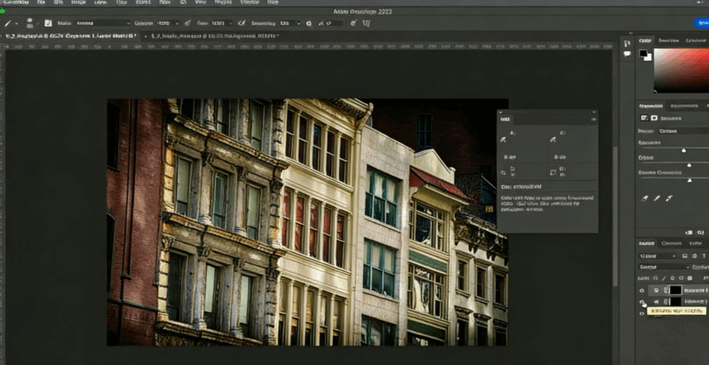This screenshot has height=365, width=709.
Task: Toggle pressure for opacity icon
Action: click(188, 23)
